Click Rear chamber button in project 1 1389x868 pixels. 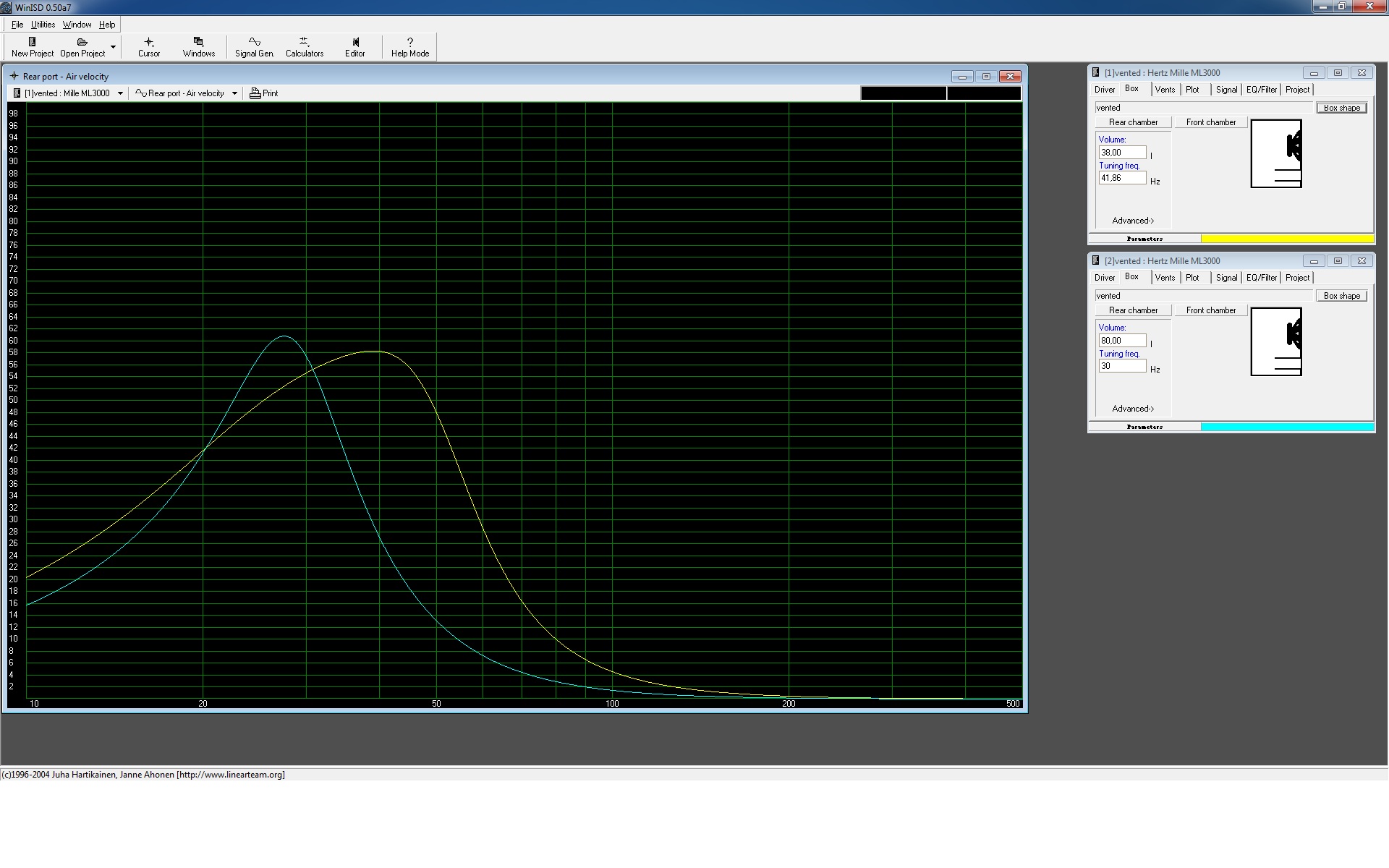coord(1133,122)
